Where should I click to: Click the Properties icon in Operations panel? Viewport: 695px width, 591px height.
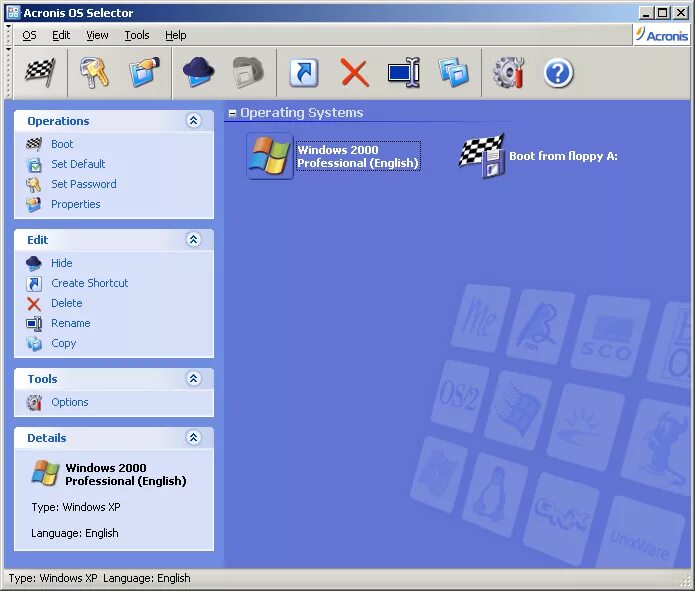pos(34,204)
